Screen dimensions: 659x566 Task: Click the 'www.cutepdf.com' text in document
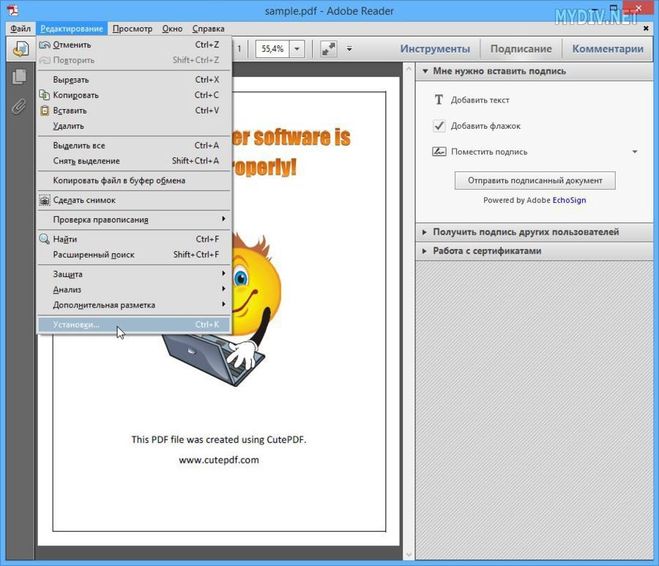(x=219, y=460)
